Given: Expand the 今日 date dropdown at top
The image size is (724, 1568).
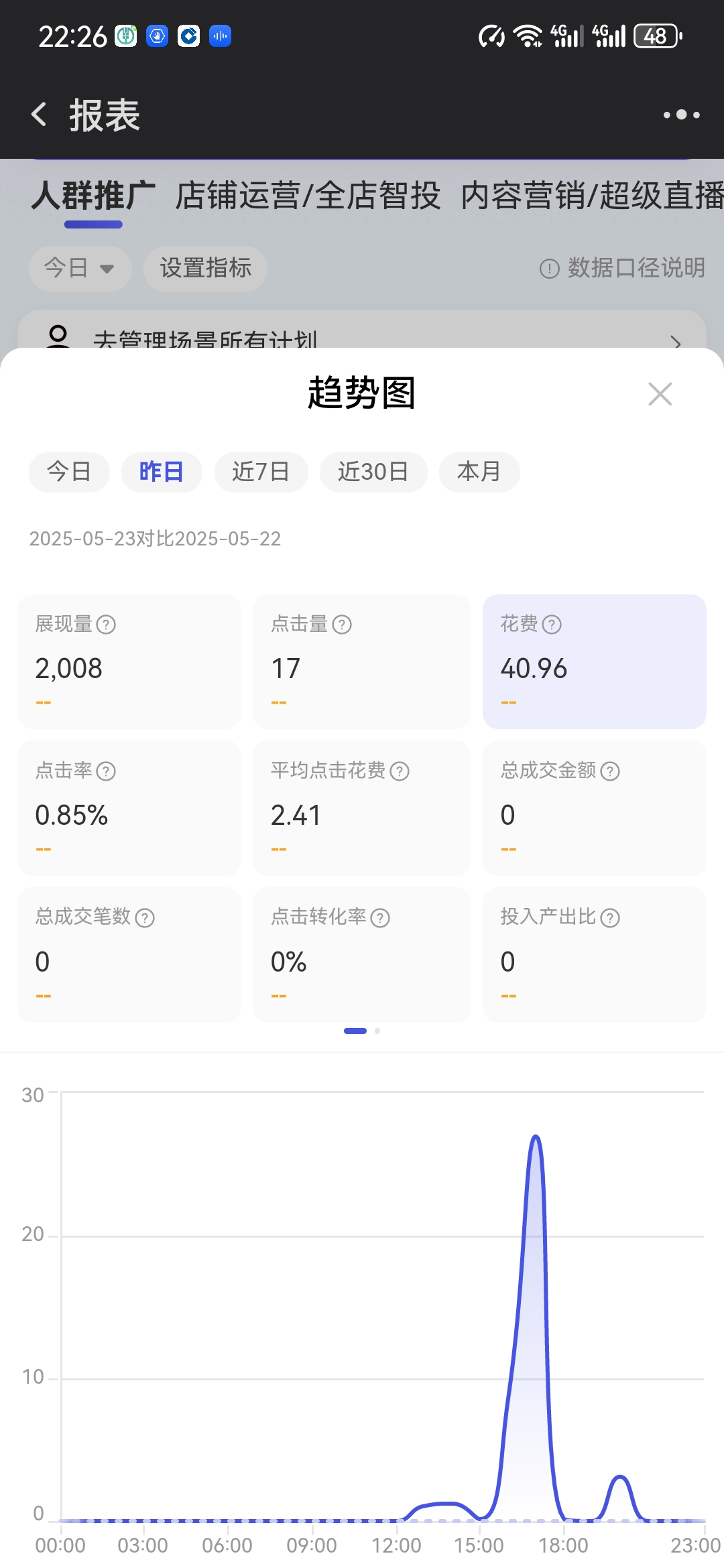Looking at the screenshot, I should 79,268.
